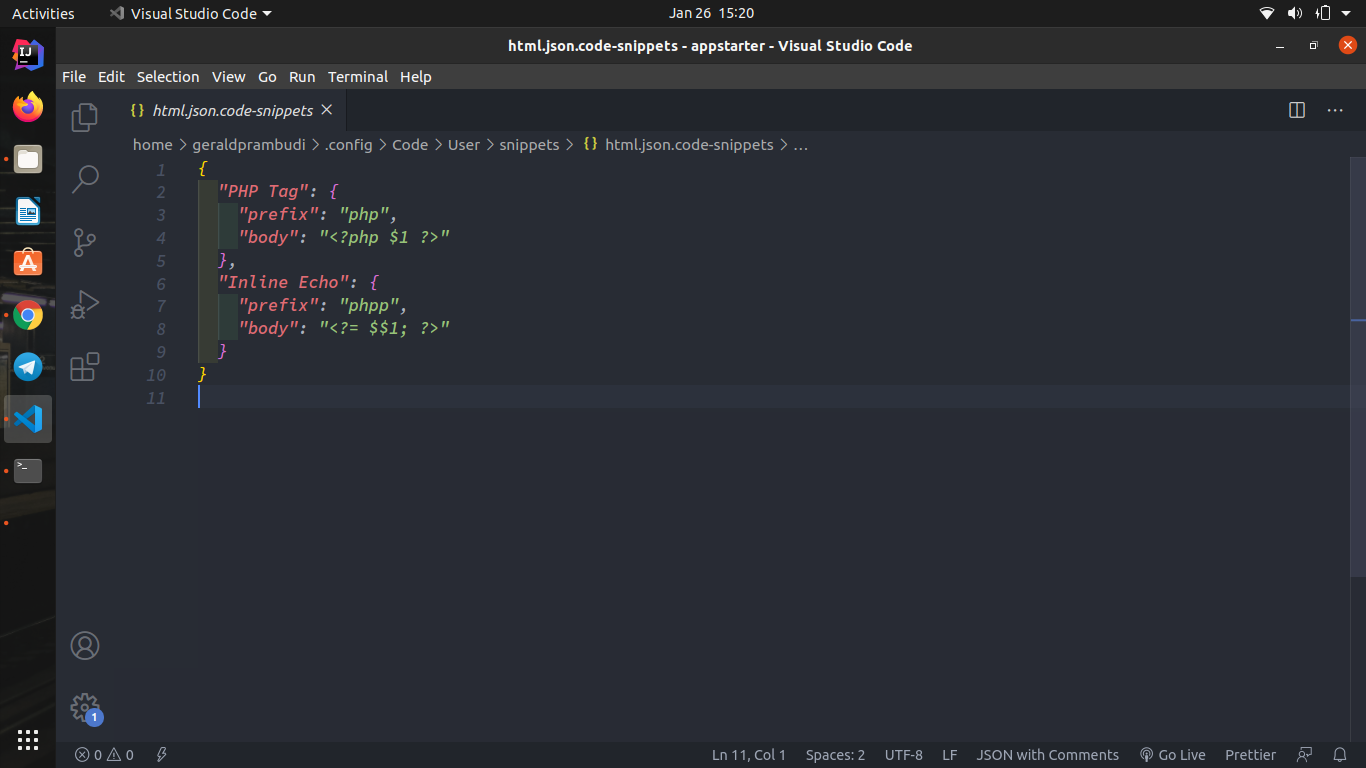Change end of line sequence LF
This screenshot has width=1366, height=768.
949,755
